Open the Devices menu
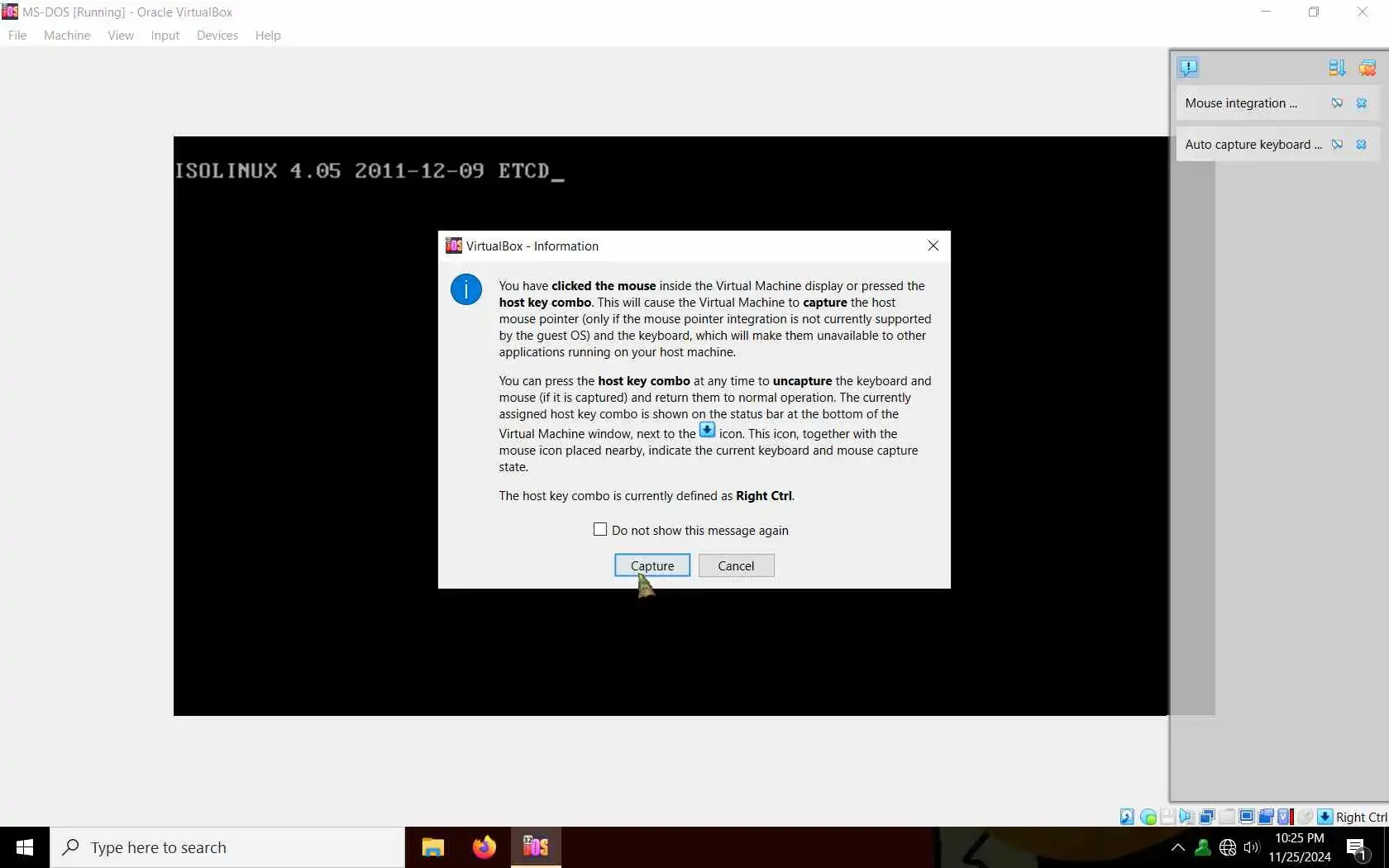 [x=217, y=36]
